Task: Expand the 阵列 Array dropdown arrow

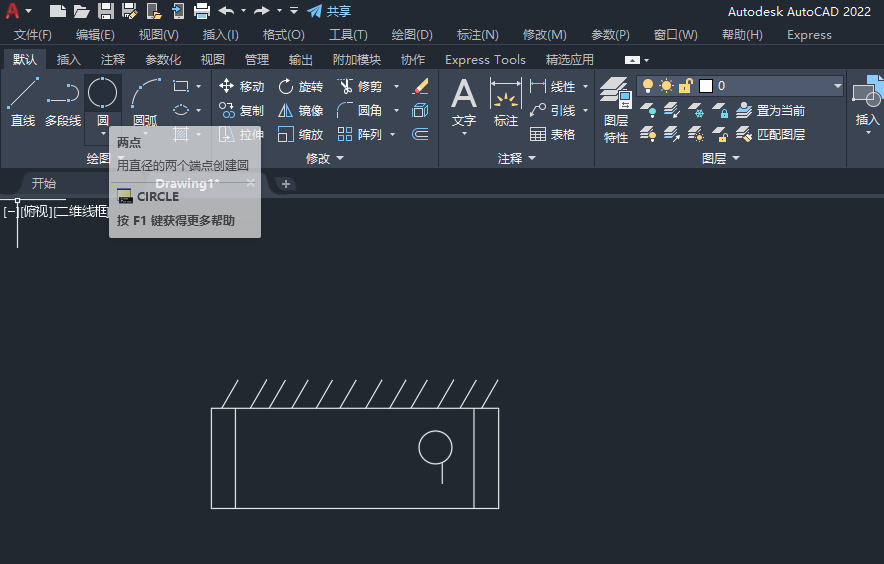Action: [392, 134]
